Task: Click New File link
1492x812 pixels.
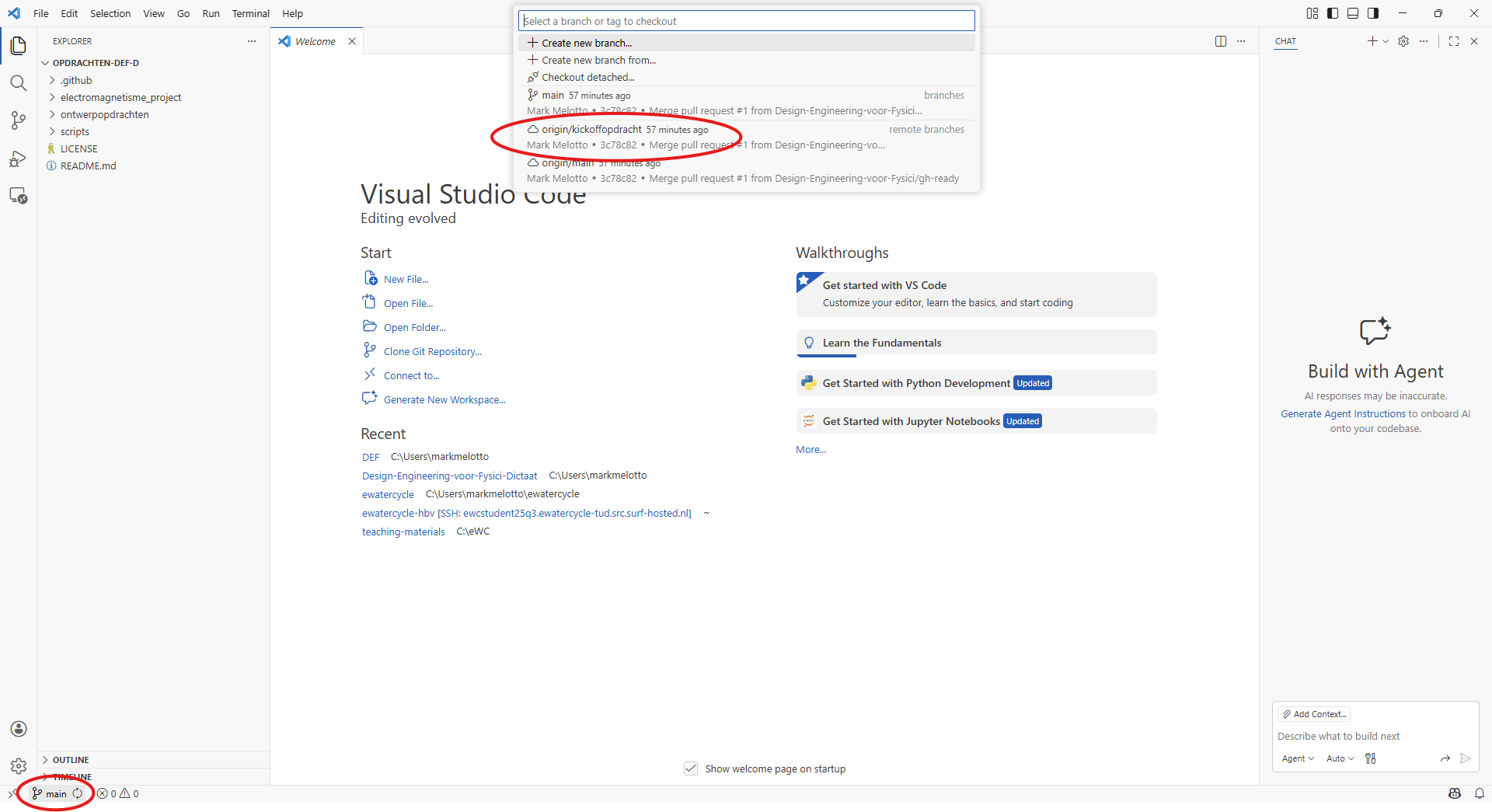Action: coord(406,279)
